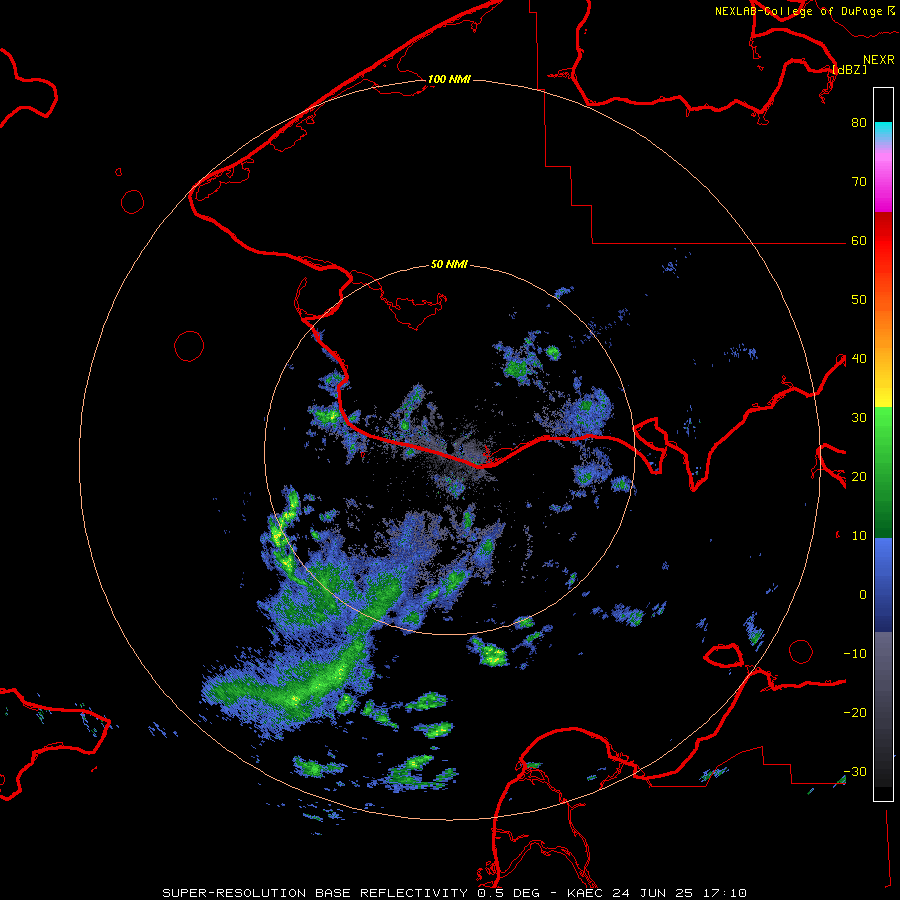Click the 20 value on dBZ scale
The width and height of the screenshot is (900, 900).
pyautogui.click(x=859, y=477)
